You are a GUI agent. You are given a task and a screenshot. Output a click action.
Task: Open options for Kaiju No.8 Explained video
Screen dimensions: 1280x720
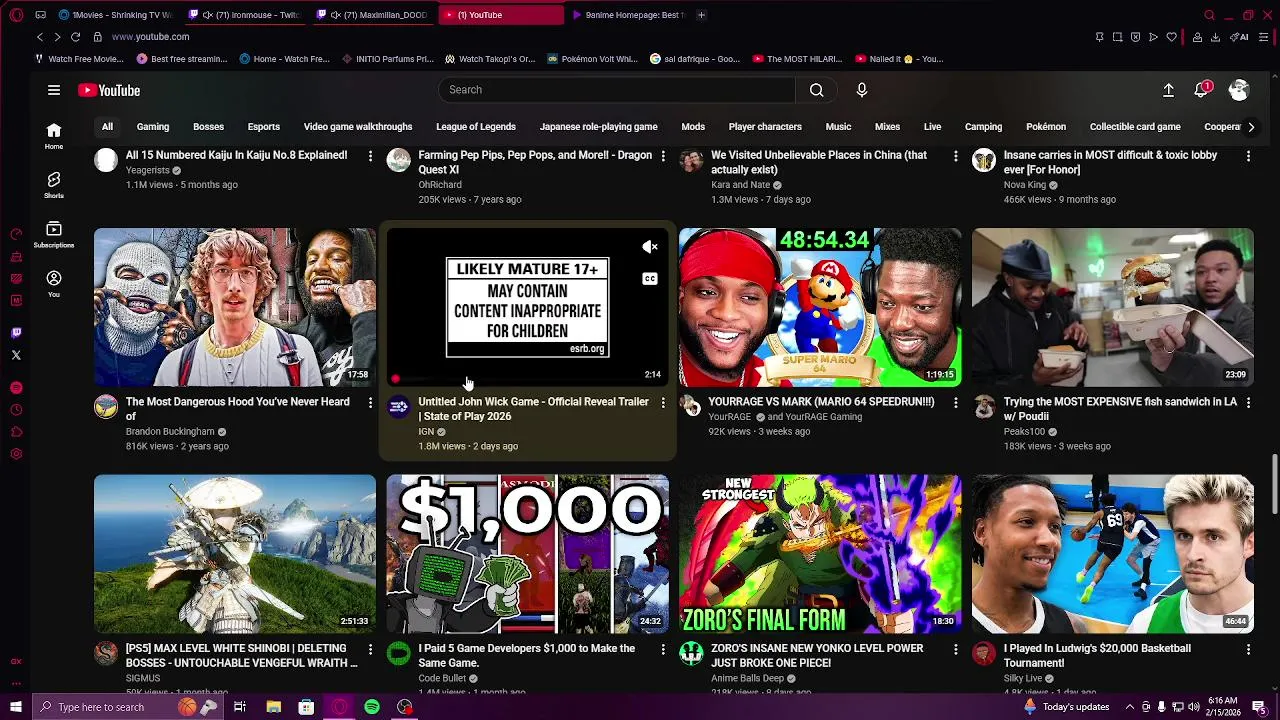click(x=370, y=156)
